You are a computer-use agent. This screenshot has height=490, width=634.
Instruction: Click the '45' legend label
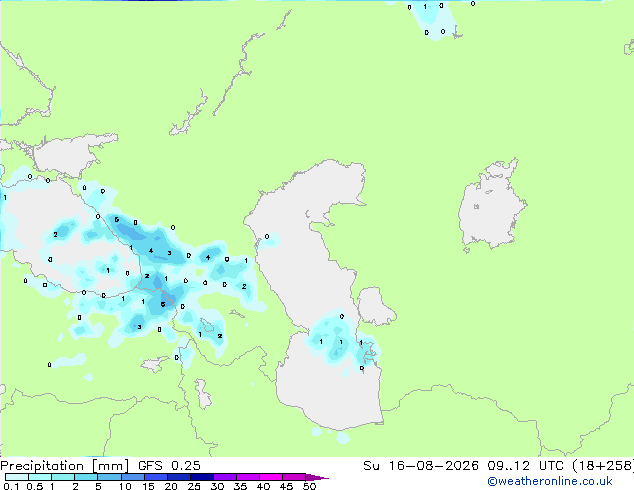pyautogui.click(x=286, y=486)
